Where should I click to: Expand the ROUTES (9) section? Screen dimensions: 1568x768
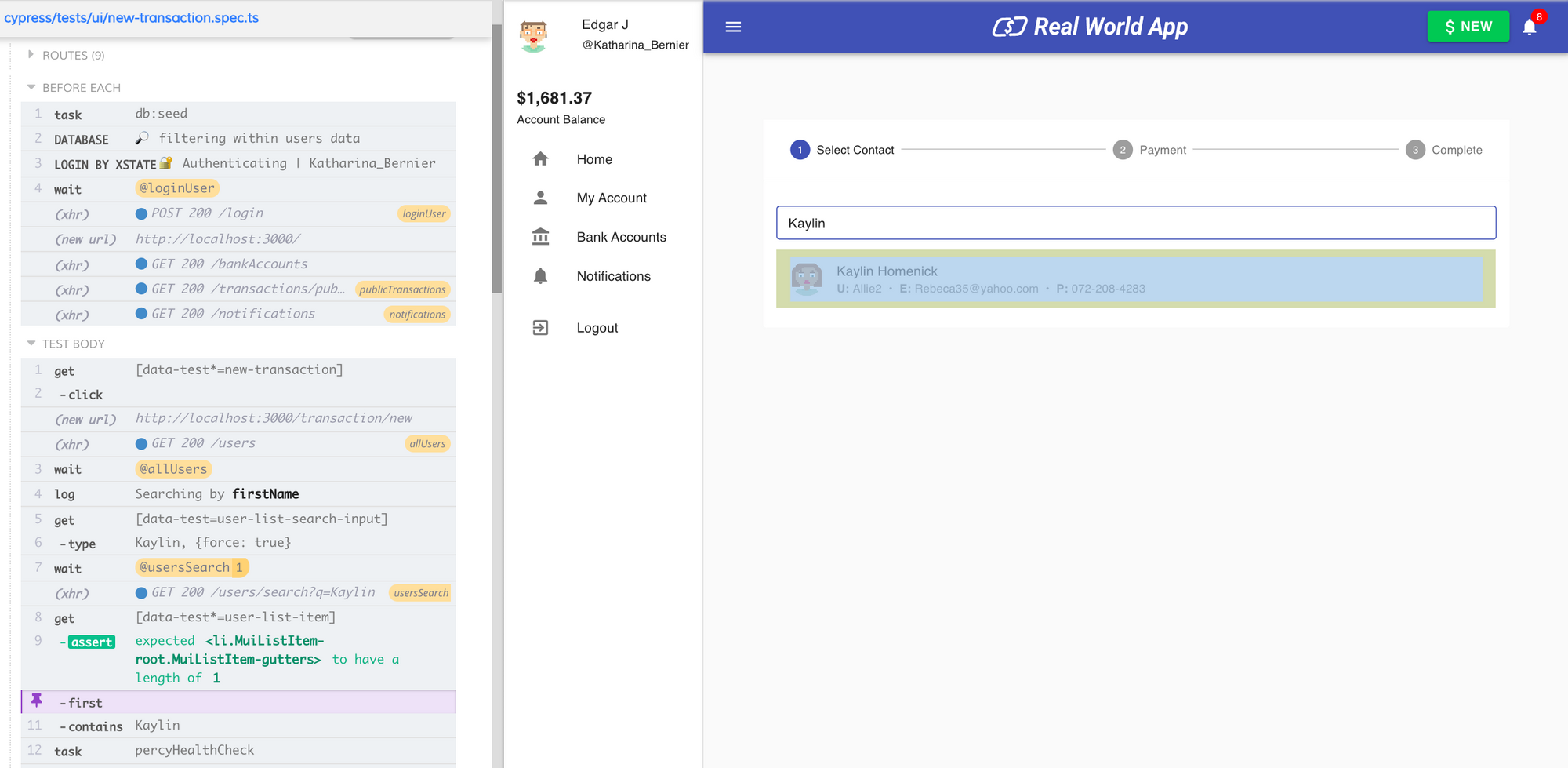31,55
